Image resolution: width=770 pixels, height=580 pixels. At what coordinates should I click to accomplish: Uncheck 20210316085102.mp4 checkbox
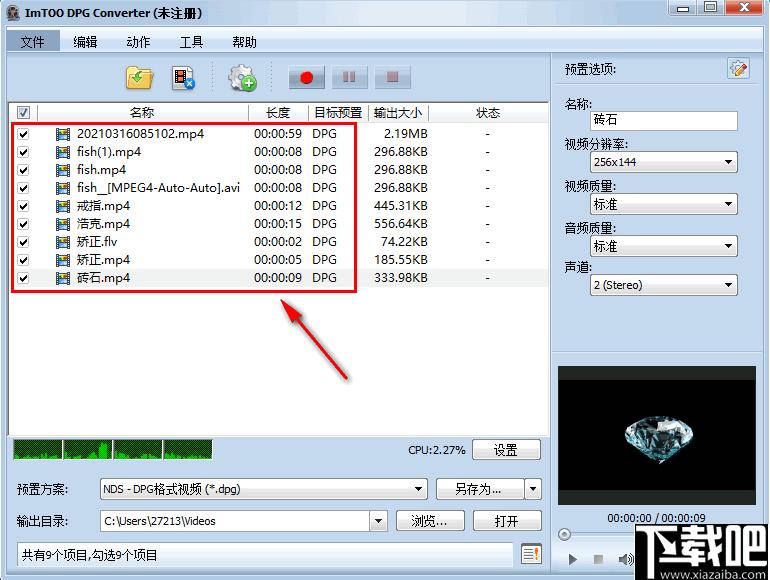click(x=23, y=134)
